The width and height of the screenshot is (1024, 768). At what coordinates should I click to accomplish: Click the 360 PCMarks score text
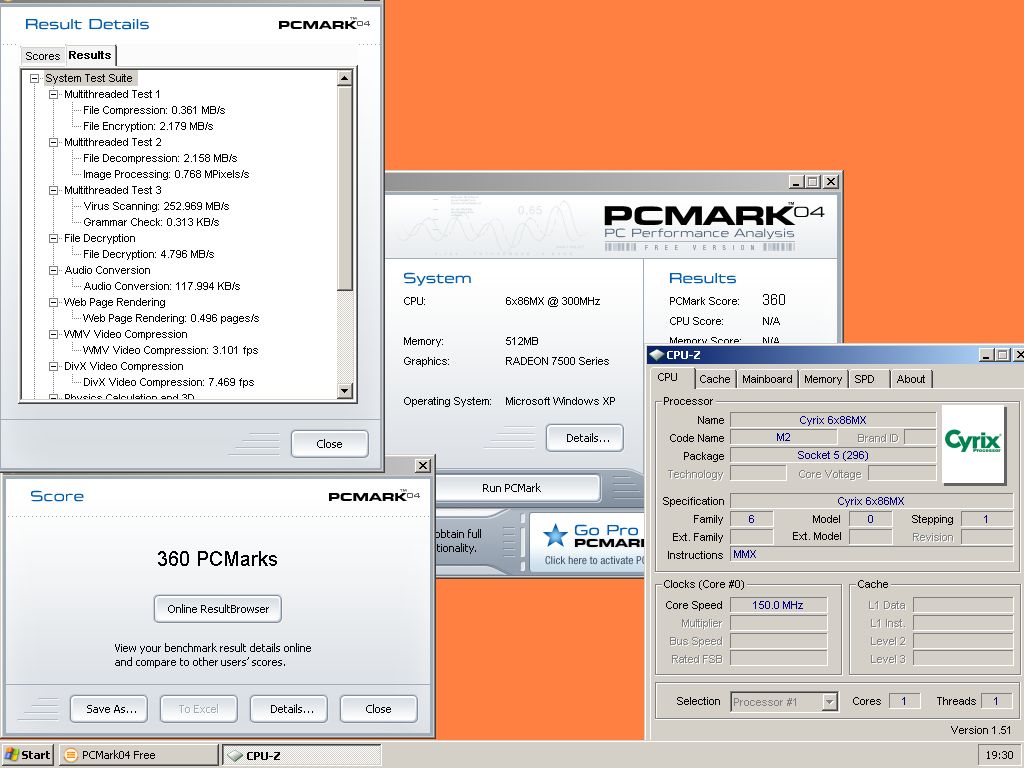[217, 559]
